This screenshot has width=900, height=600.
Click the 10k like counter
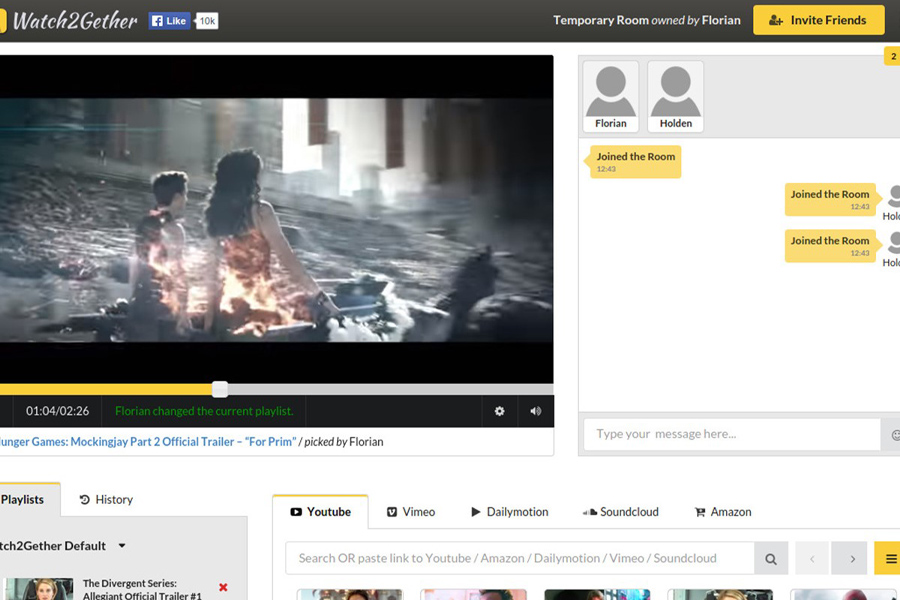pyautogui.click(x=207, y=21)
